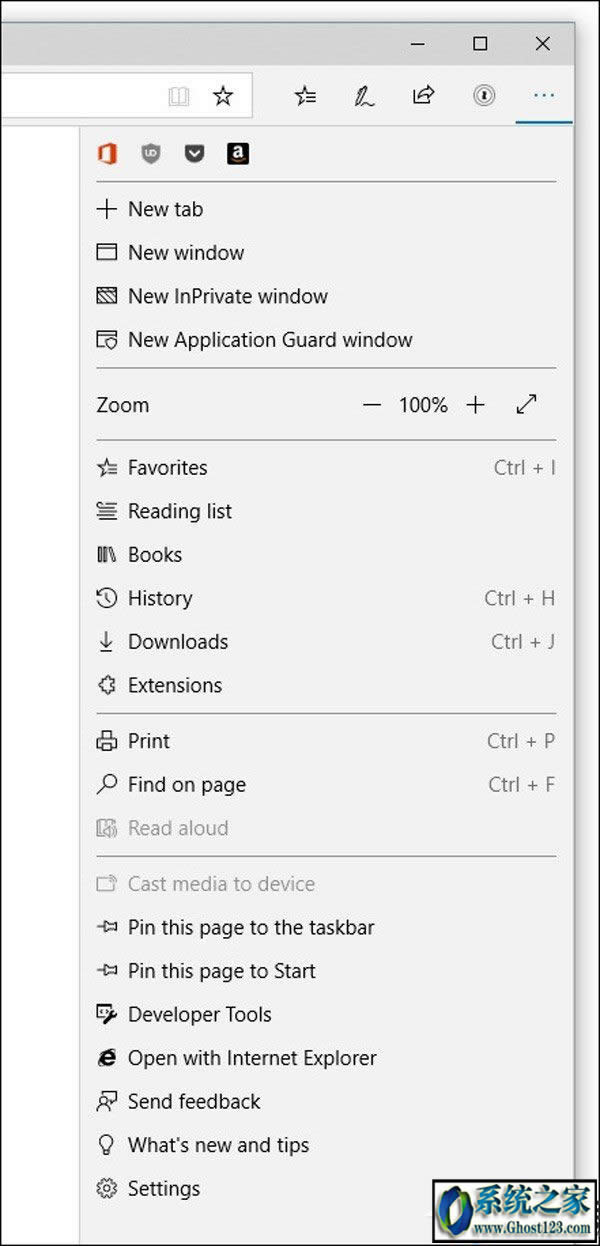This screenshot has width=600, height=1246.
Task: Open Edge Settings
Action: coord(163,1188)
